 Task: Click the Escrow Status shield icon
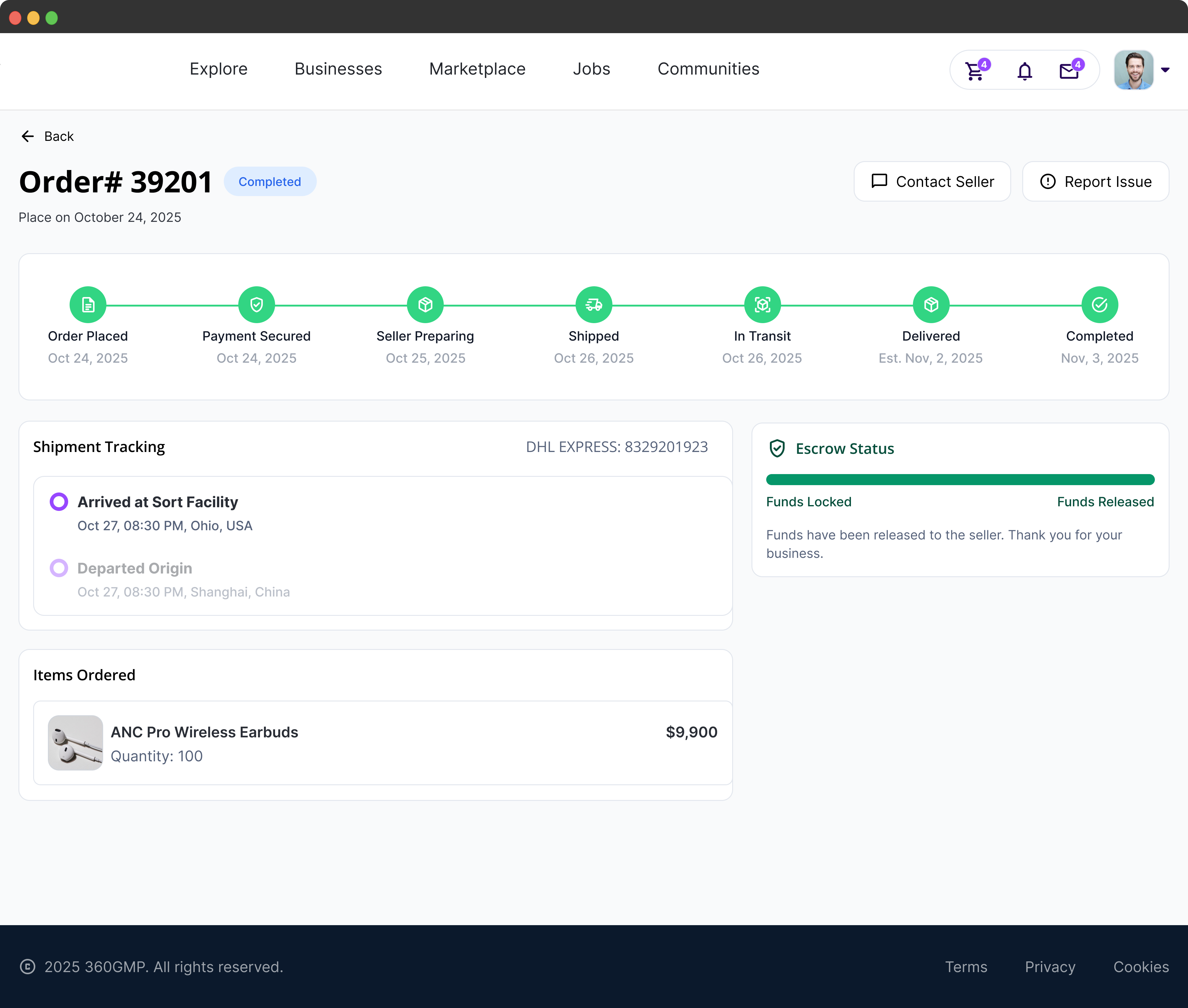[777, 449]
